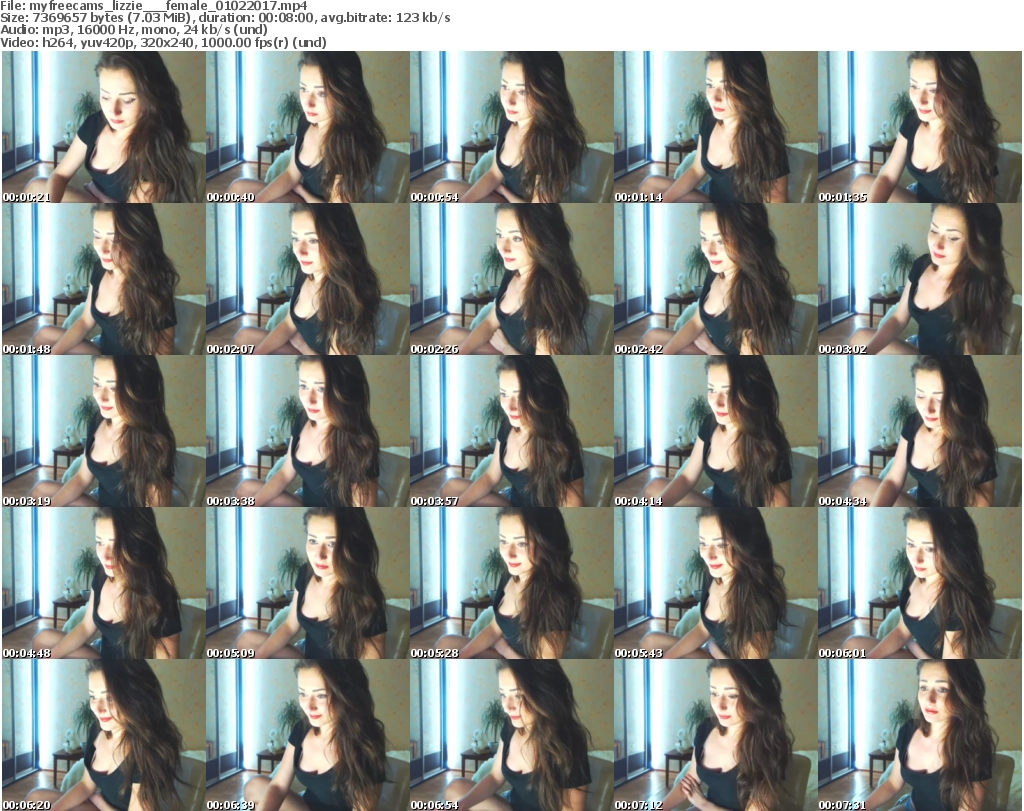
Task: Click the frame stamped 00:03:38
Action: pyautogui.click(x=308, y=431)
